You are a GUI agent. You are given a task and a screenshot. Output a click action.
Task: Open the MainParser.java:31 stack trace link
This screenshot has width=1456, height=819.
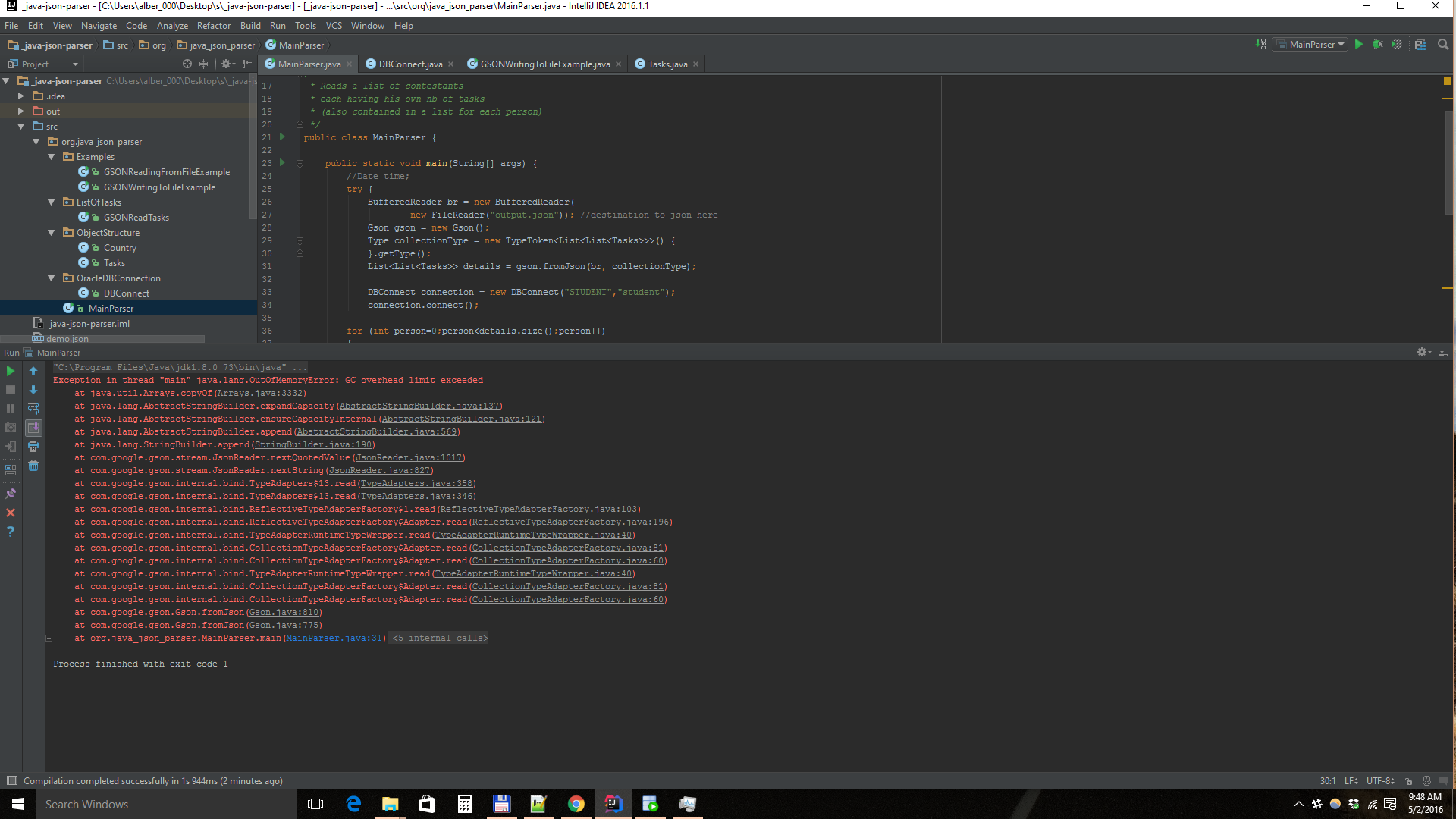tap(334, 639)
